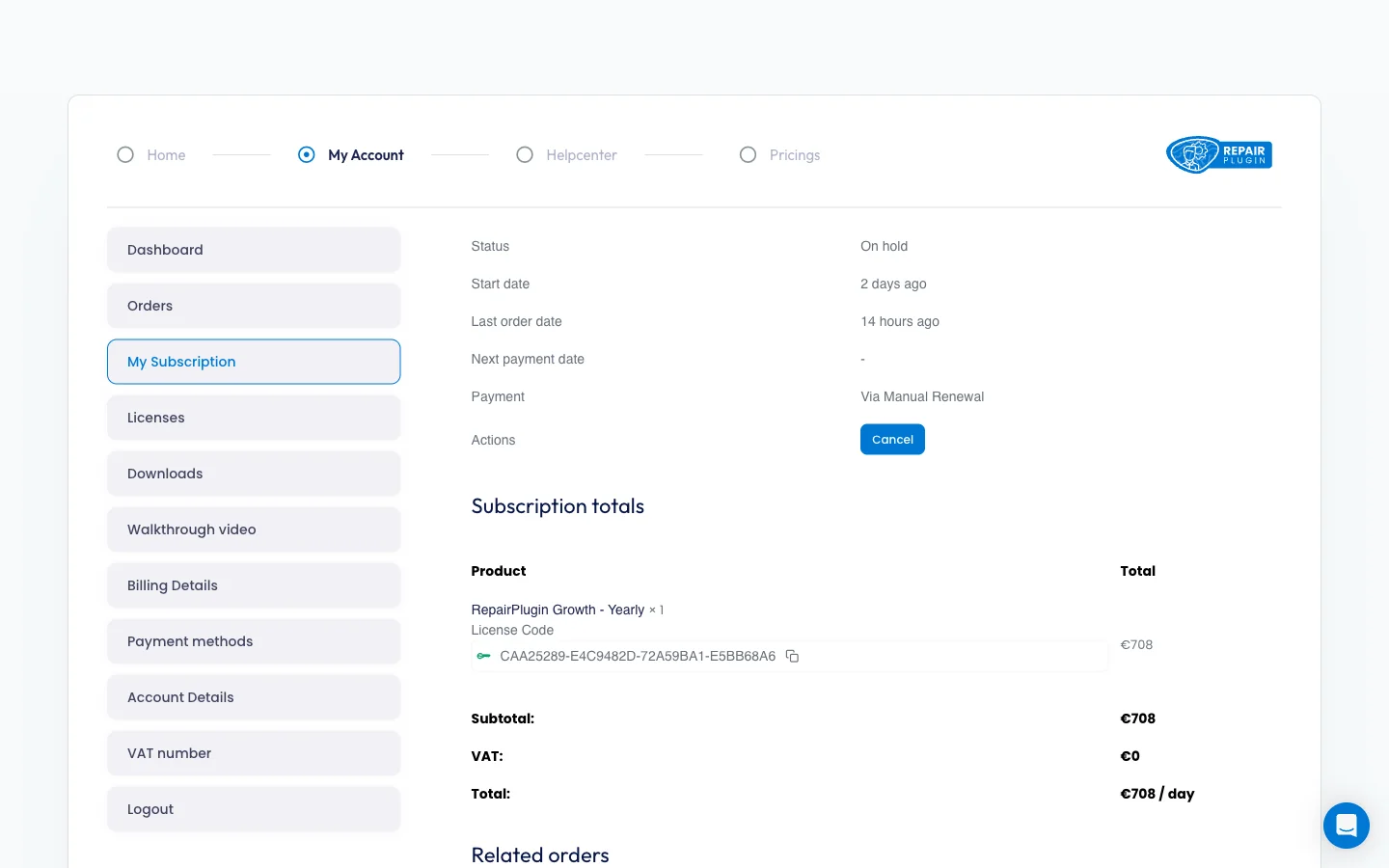Open the chat bubble in the bottom corner
The width and height of the screenshot is (1389, 868).
[x=1347, y=826]
